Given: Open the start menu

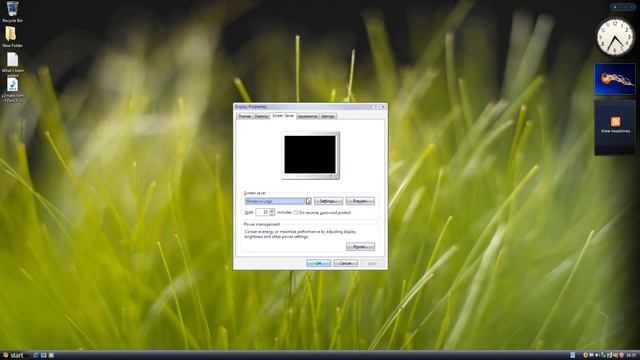Looking at the screenshot, I should pos(13,355).
